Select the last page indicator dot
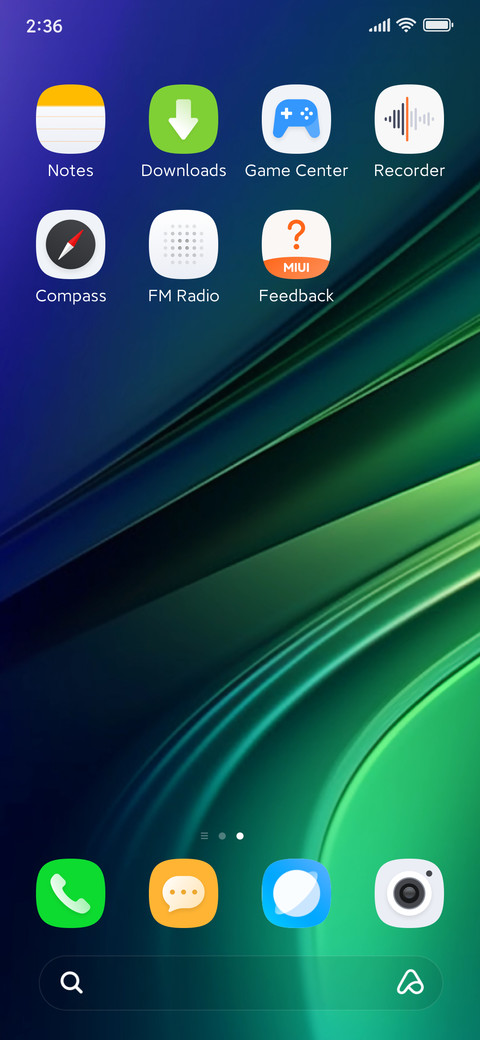This screenshot has height=1040, width=480. (x=240, y=836)
